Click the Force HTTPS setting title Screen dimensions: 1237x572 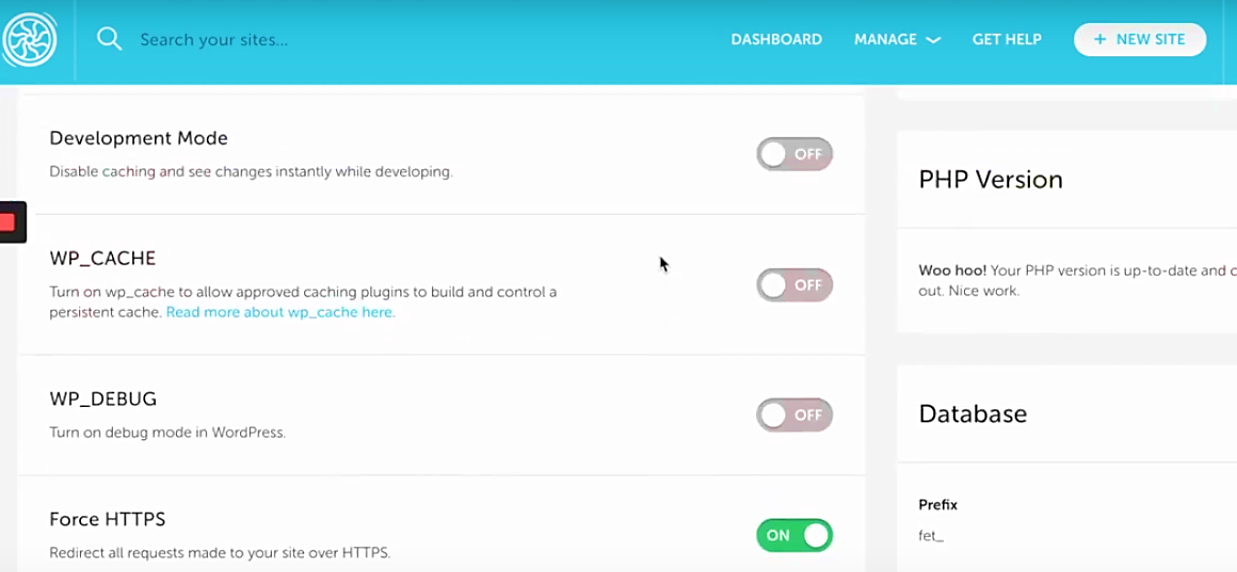click(107, 519)
